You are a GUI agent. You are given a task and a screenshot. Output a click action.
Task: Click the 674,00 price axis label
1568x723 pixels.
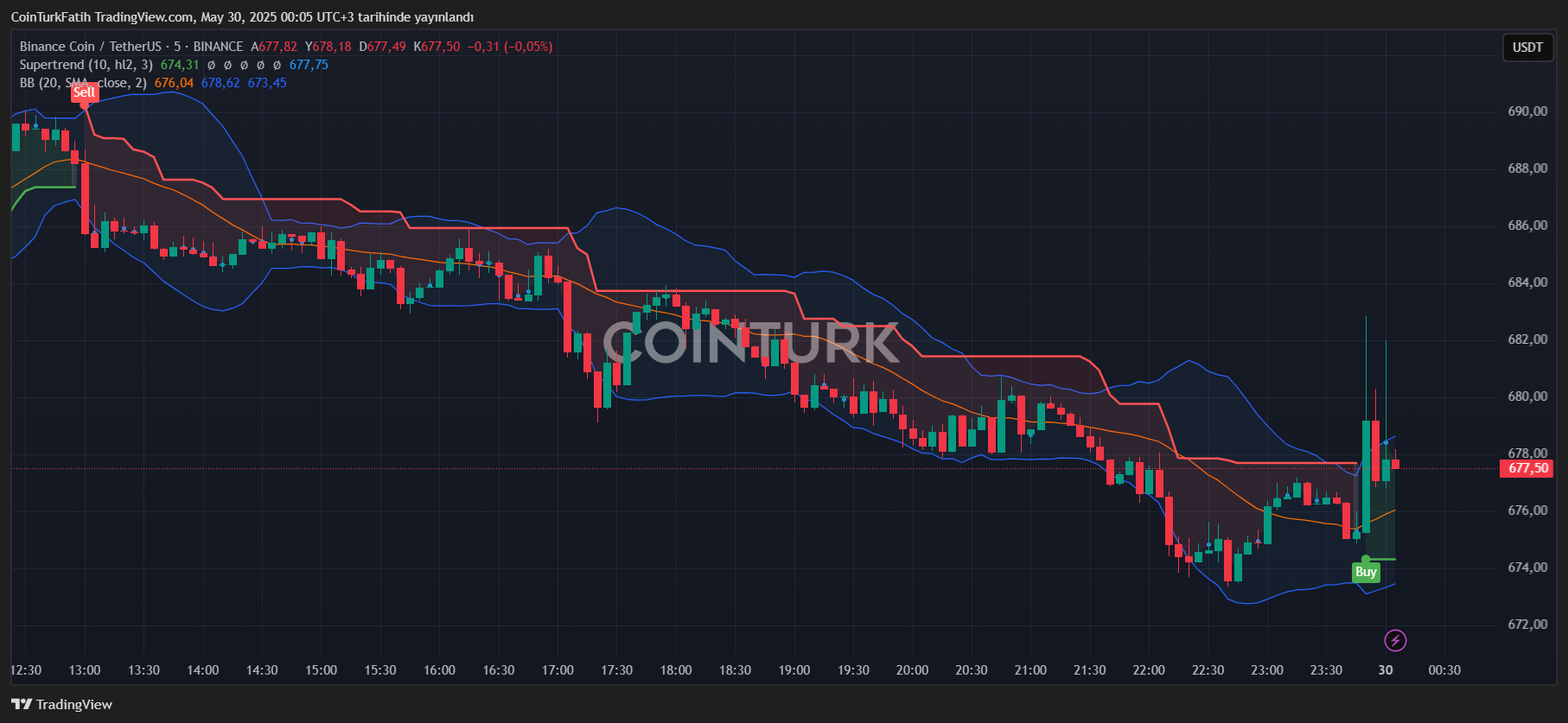1527,568
